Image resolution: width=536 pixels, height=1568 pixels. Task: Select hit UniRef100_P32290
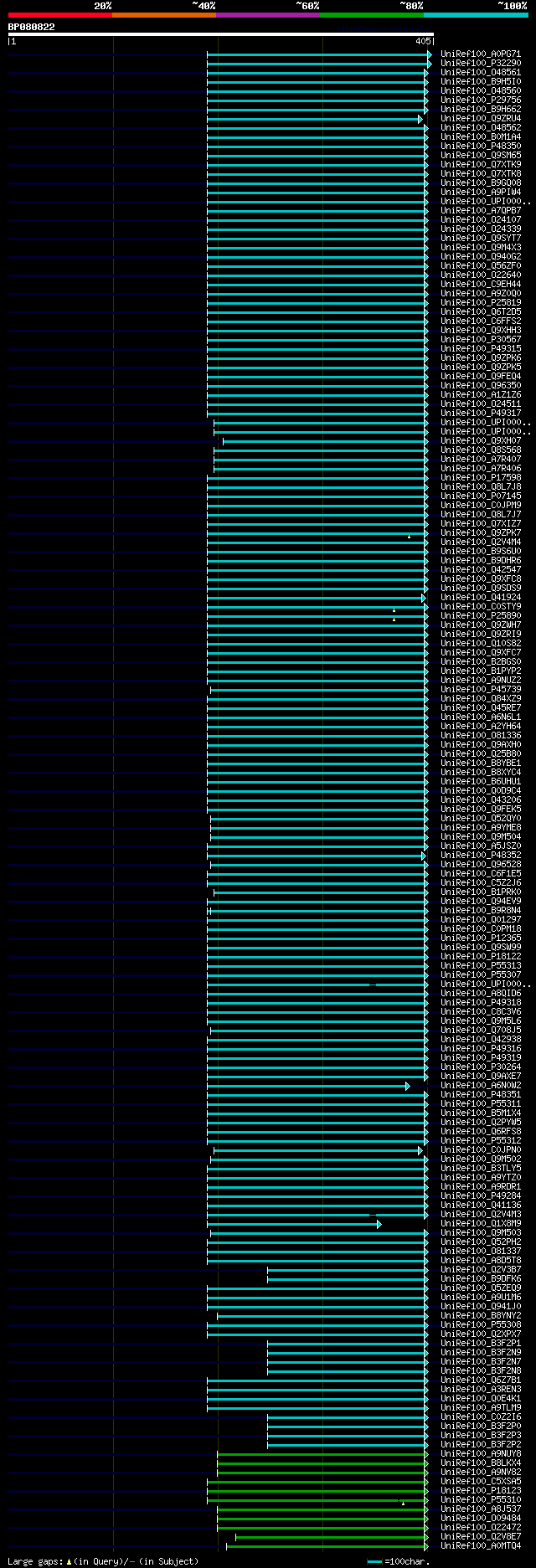click(481, 64)
